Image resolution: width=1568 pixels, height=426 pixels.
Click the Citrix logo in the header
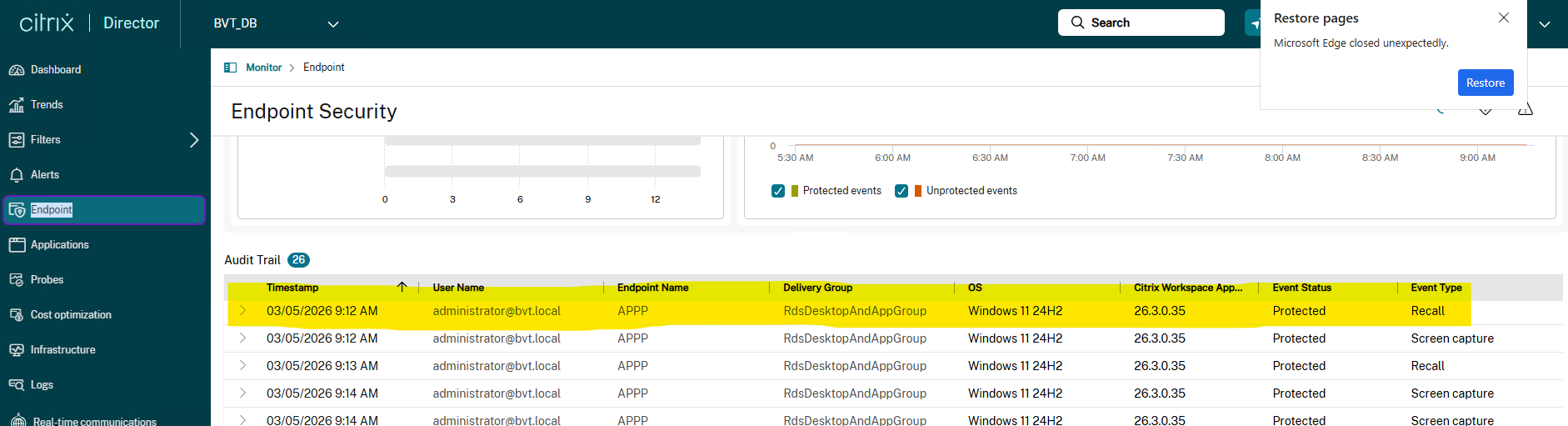[x=47, y=23]
